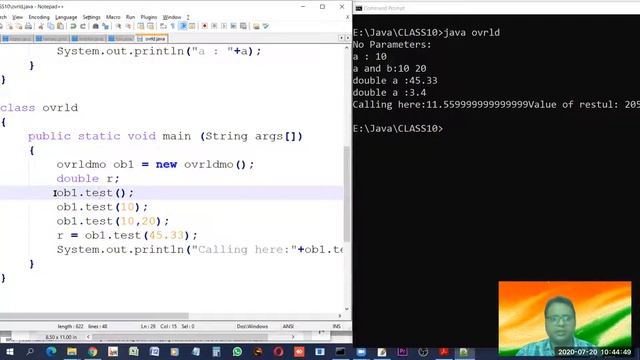The image size is (640, 360).
Task: Click the Close All documents toolbar icon
Action: click(19, 26)
